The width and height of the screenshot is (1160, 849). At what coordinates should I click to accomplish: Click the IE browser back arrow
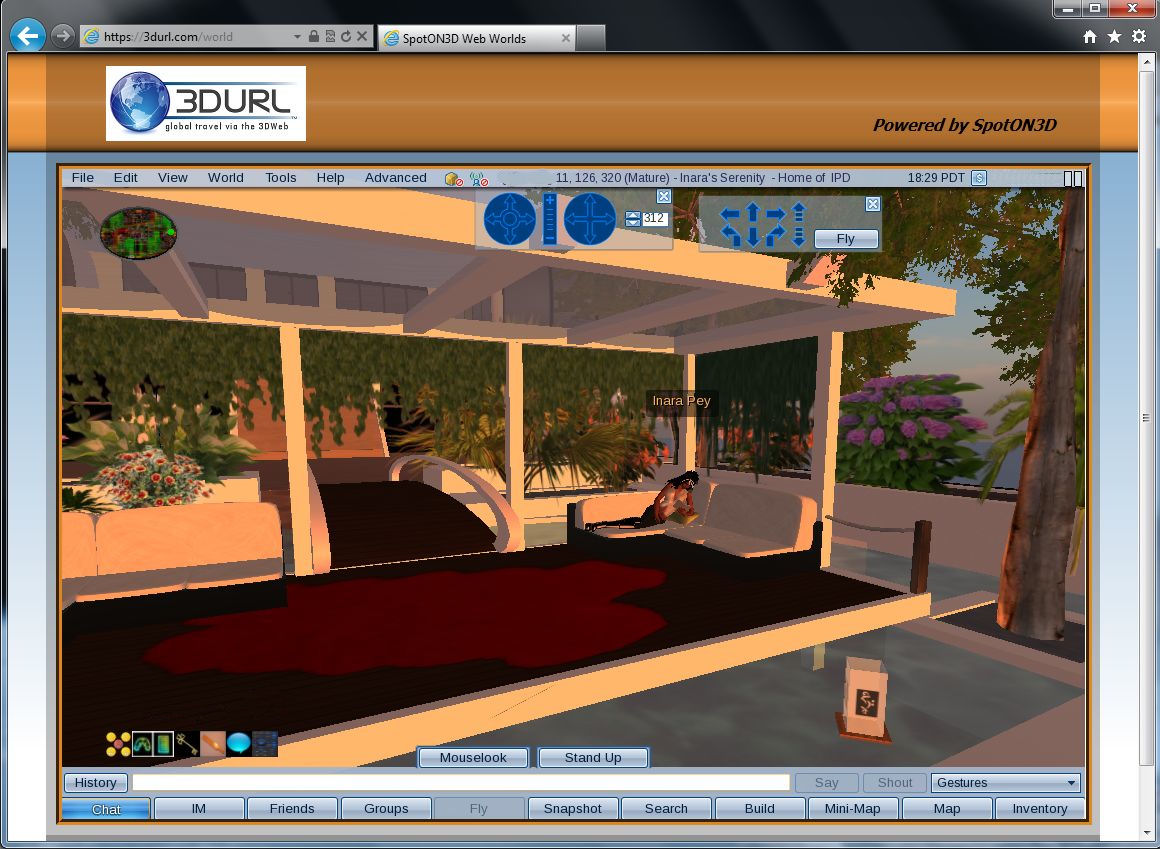[27, 37]
